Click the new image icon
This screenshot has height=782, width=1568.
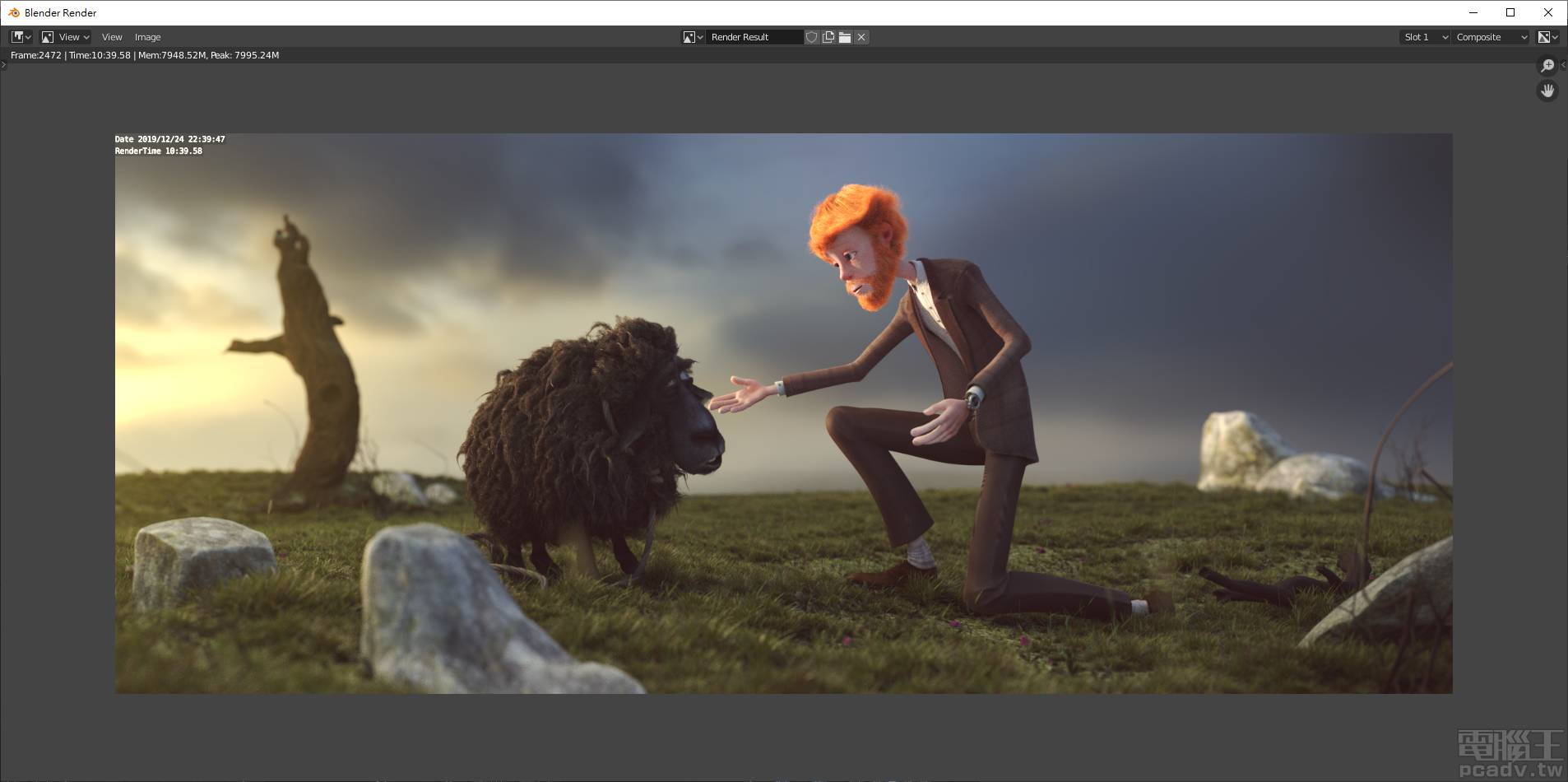(828, 37)
